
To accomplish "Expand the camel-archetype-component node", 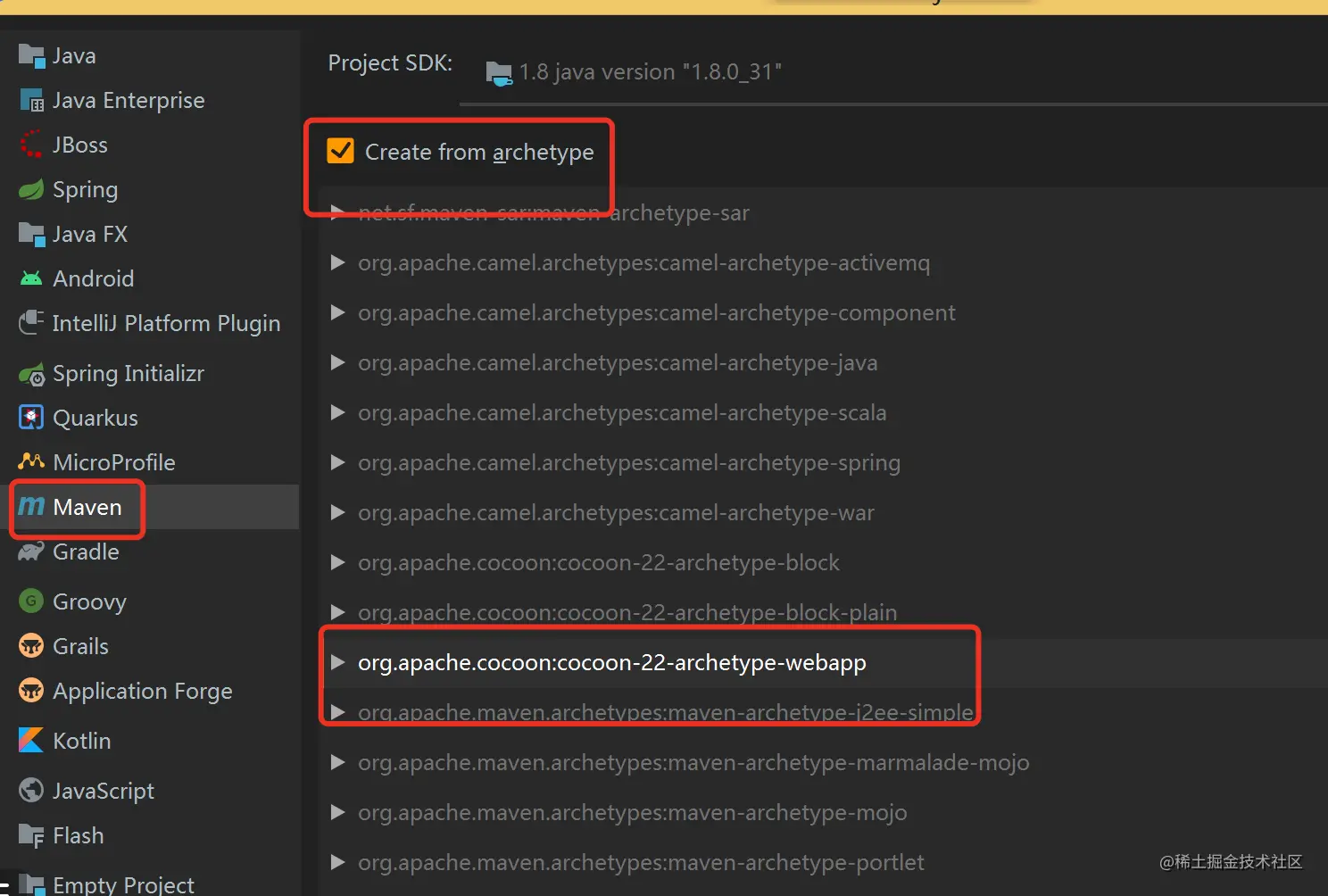I will (x=337, y=312).
